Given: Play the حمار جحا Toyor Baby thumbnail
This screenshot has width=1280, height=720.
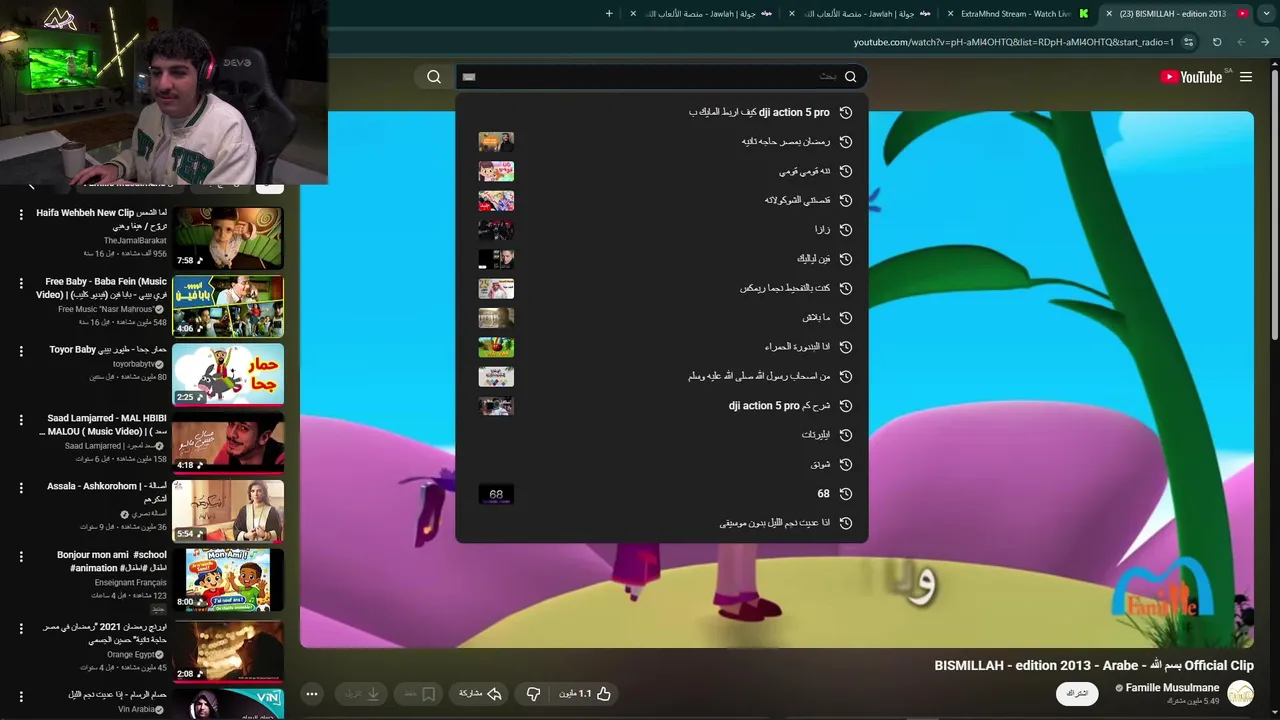Looking at the screenshot, I should (x=228, y=374).
